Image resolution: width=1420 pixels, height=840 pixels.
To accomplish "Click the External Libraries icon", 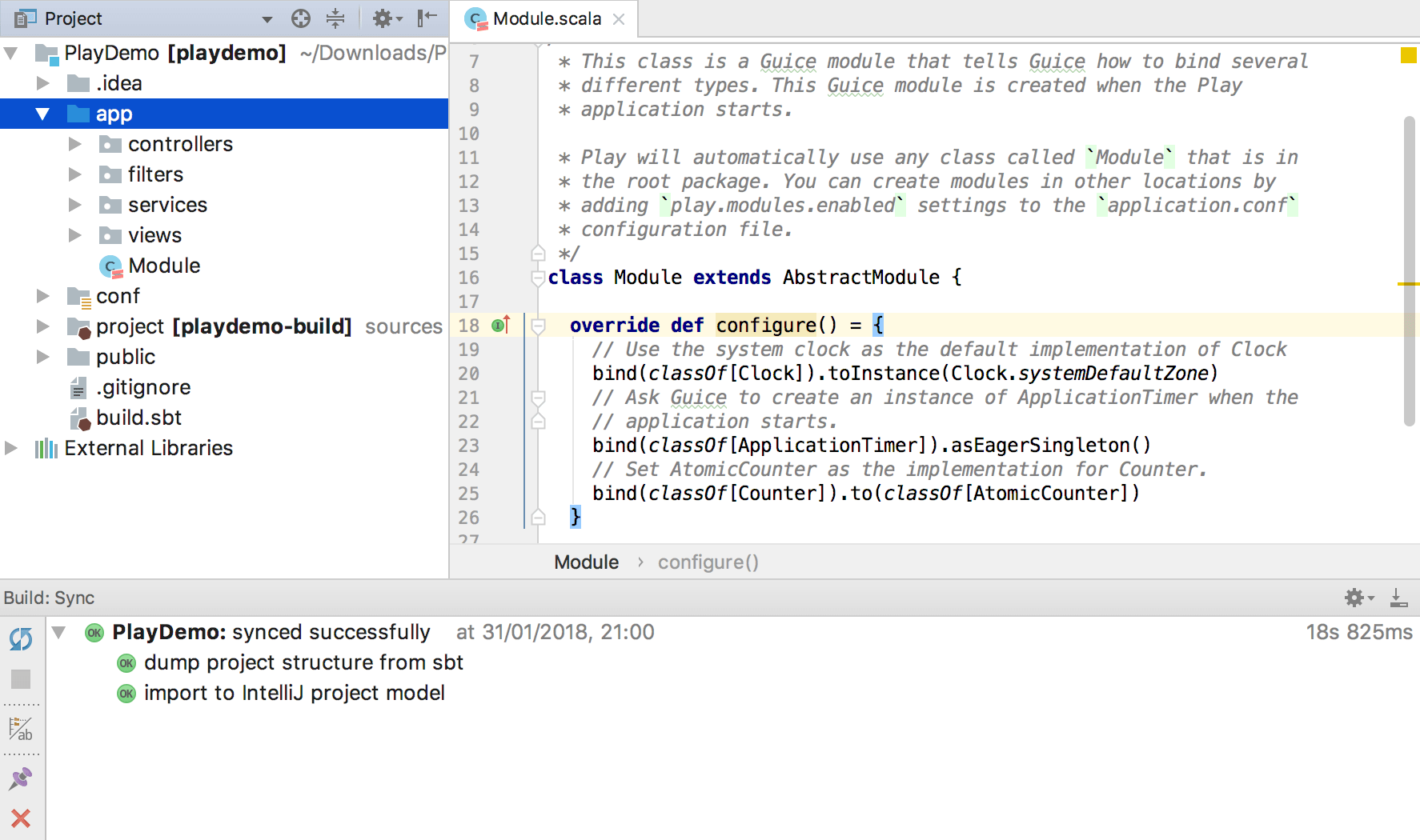I will click(x=46, y=448).
